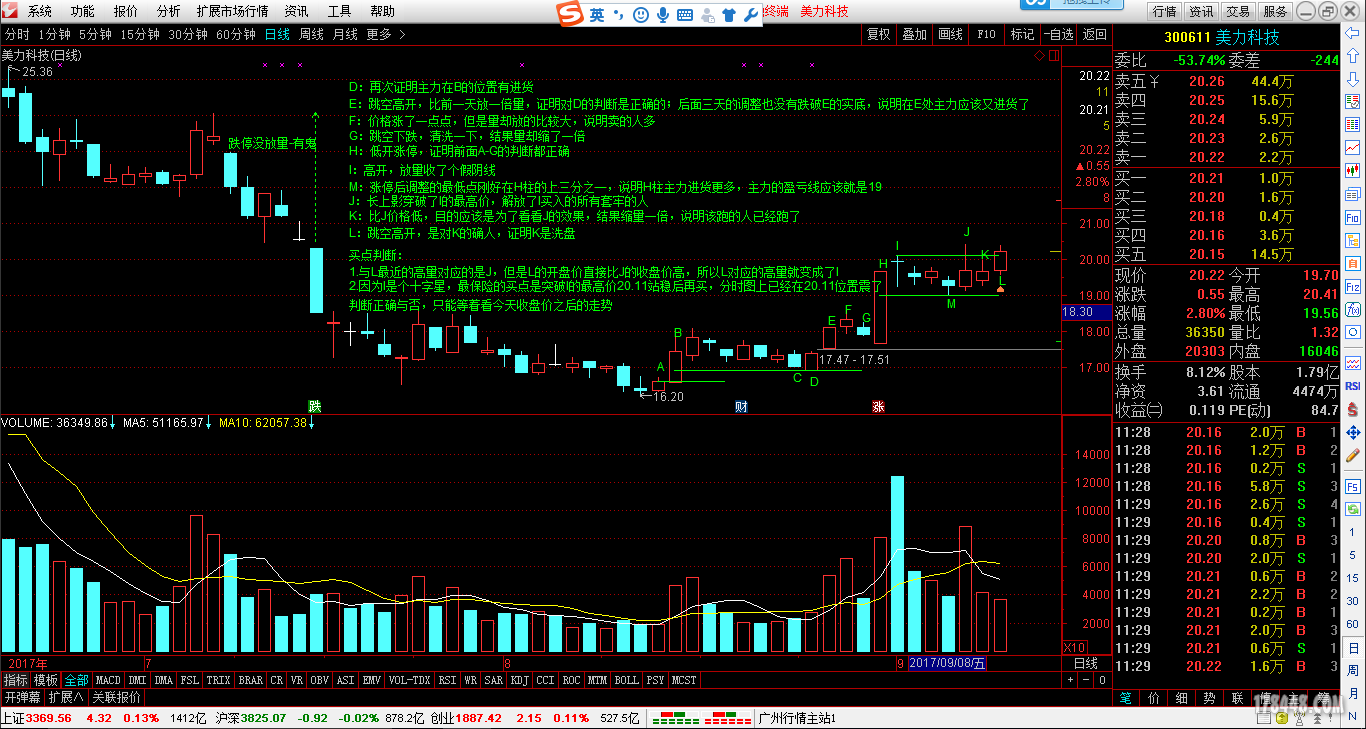Viewport: 1366px width, 729px height.
Task: Click 关联报价 button
Action: (116, 697)
